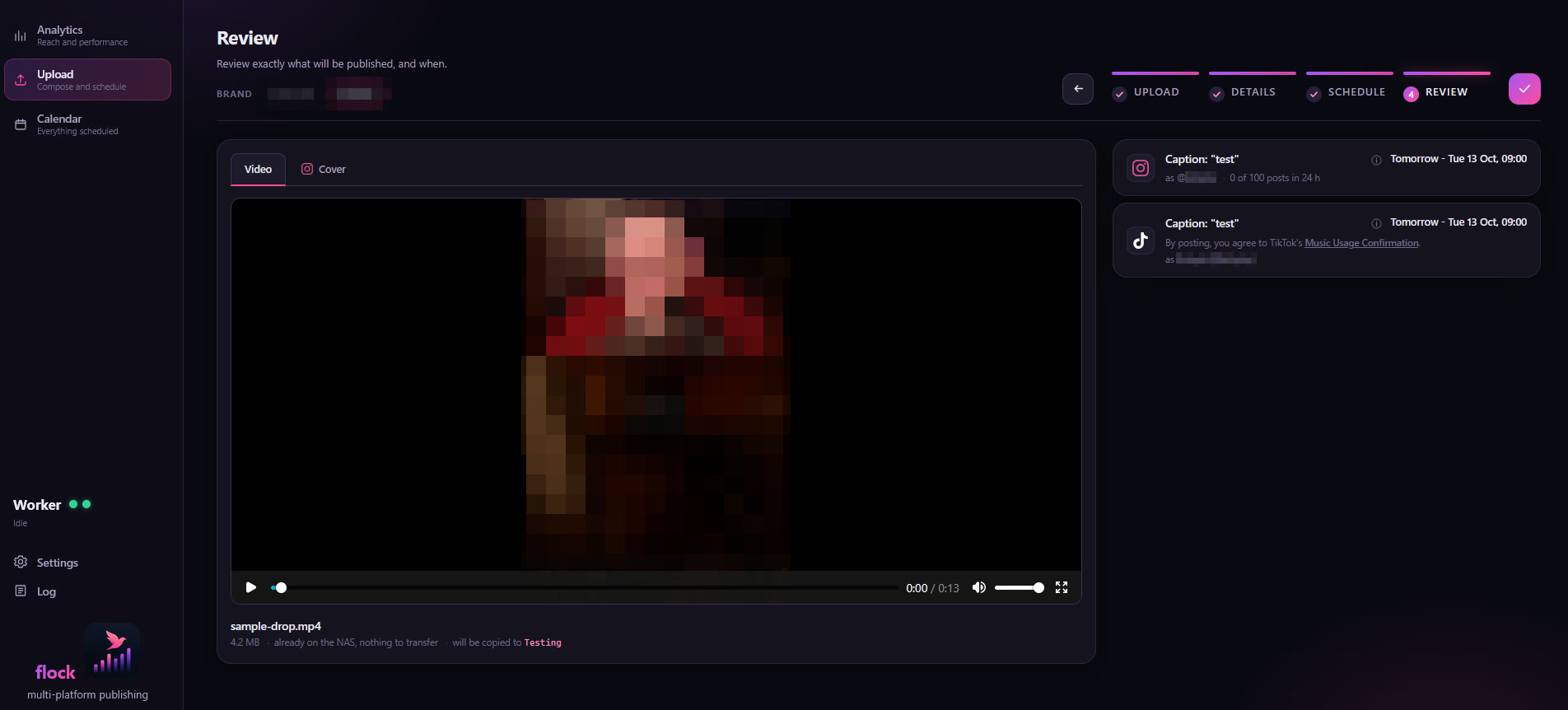Click the 0:00 / 0:13 time display

click(932, 588)
